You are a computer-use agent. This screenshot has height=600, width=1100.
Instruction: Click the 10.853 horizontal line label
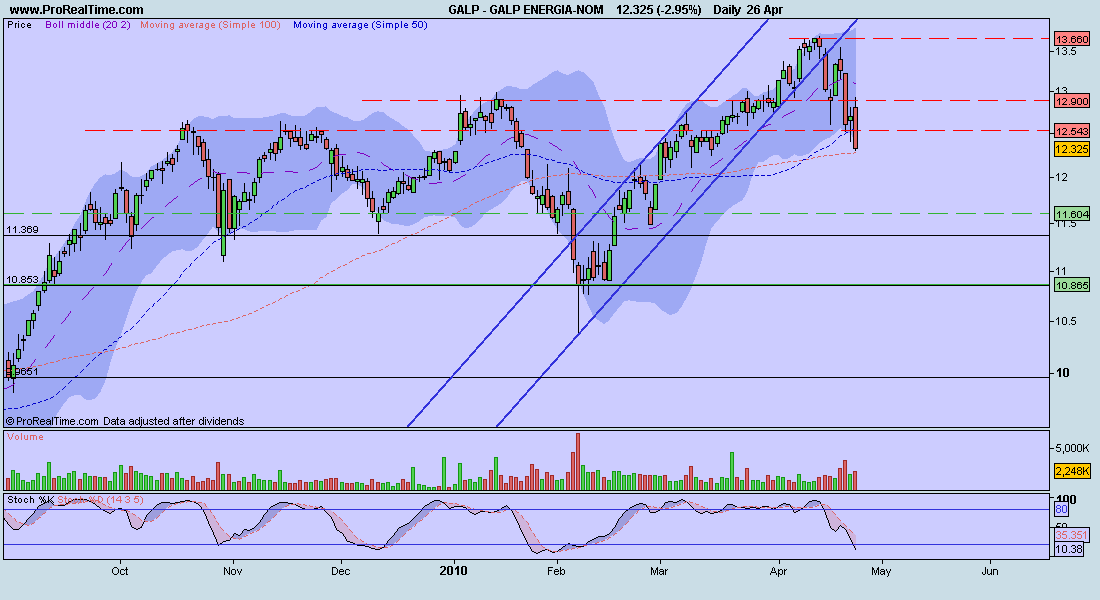pos(22,279)
